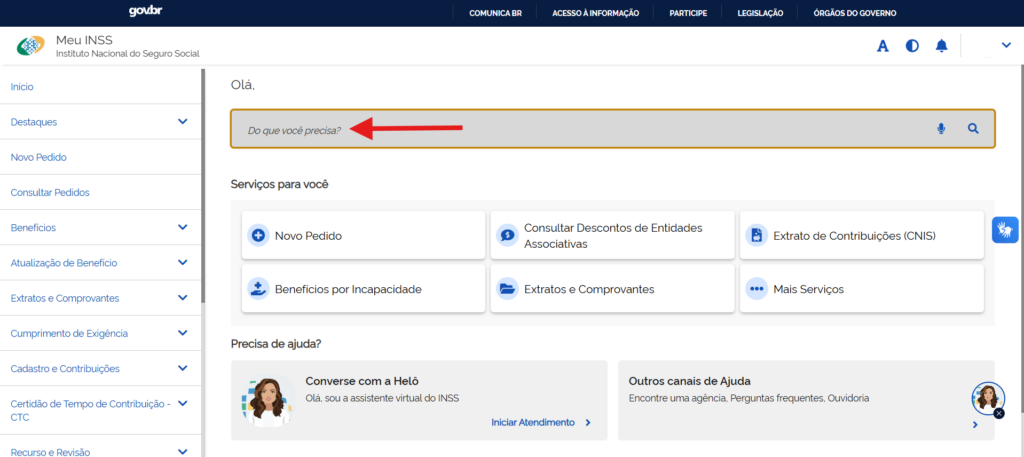1024x457 pixels.
Task: Open Extratos e Comprovantes service card
Action: click(613, 289)
